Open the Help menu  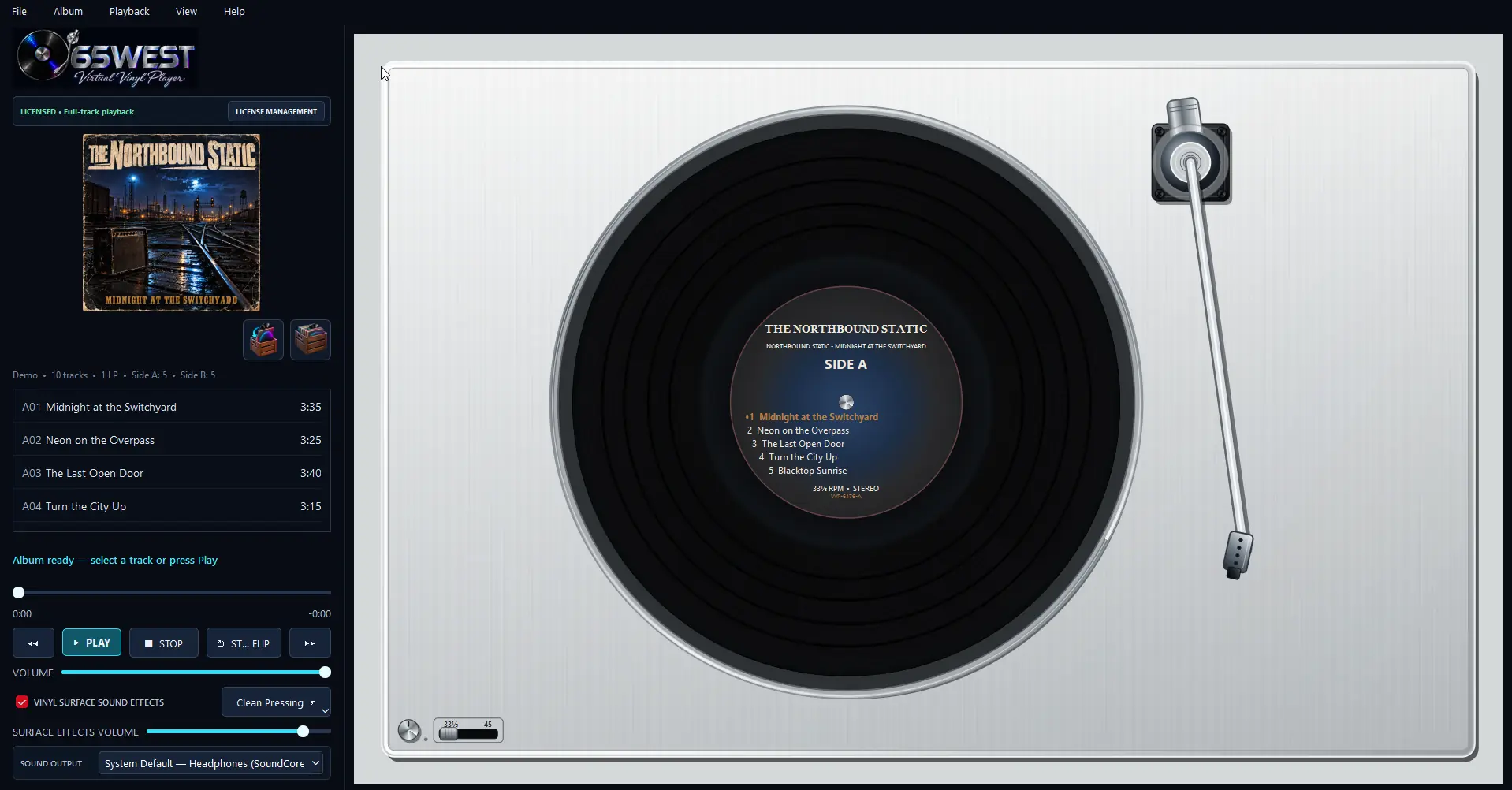click(234, 11)
